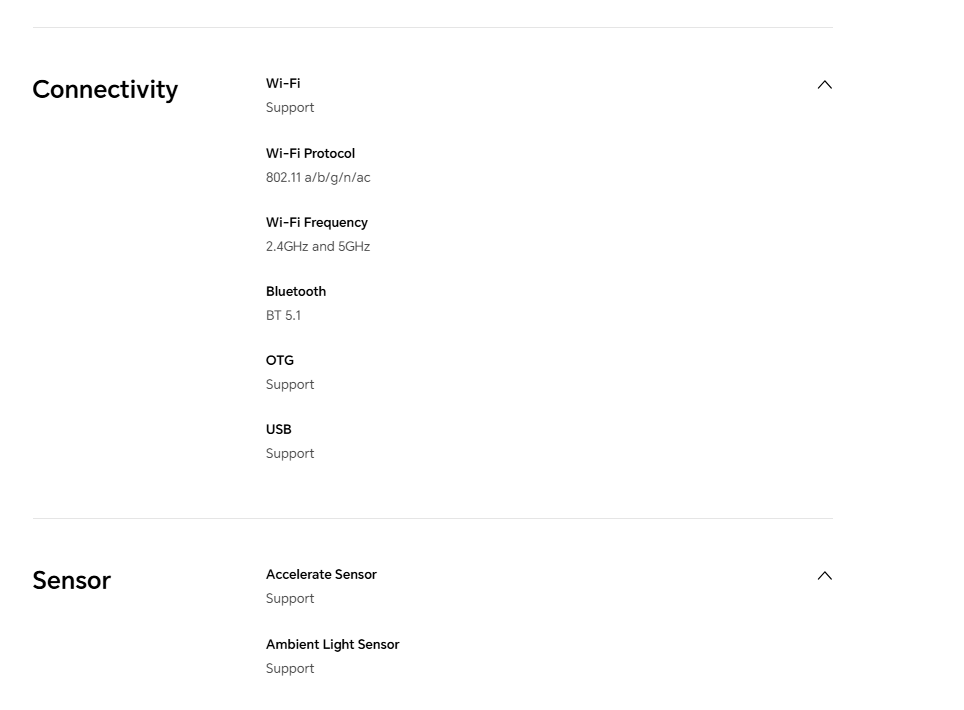Select the Wi-Fi spec label
Screen dimensions: 964x710
(283, 83)
